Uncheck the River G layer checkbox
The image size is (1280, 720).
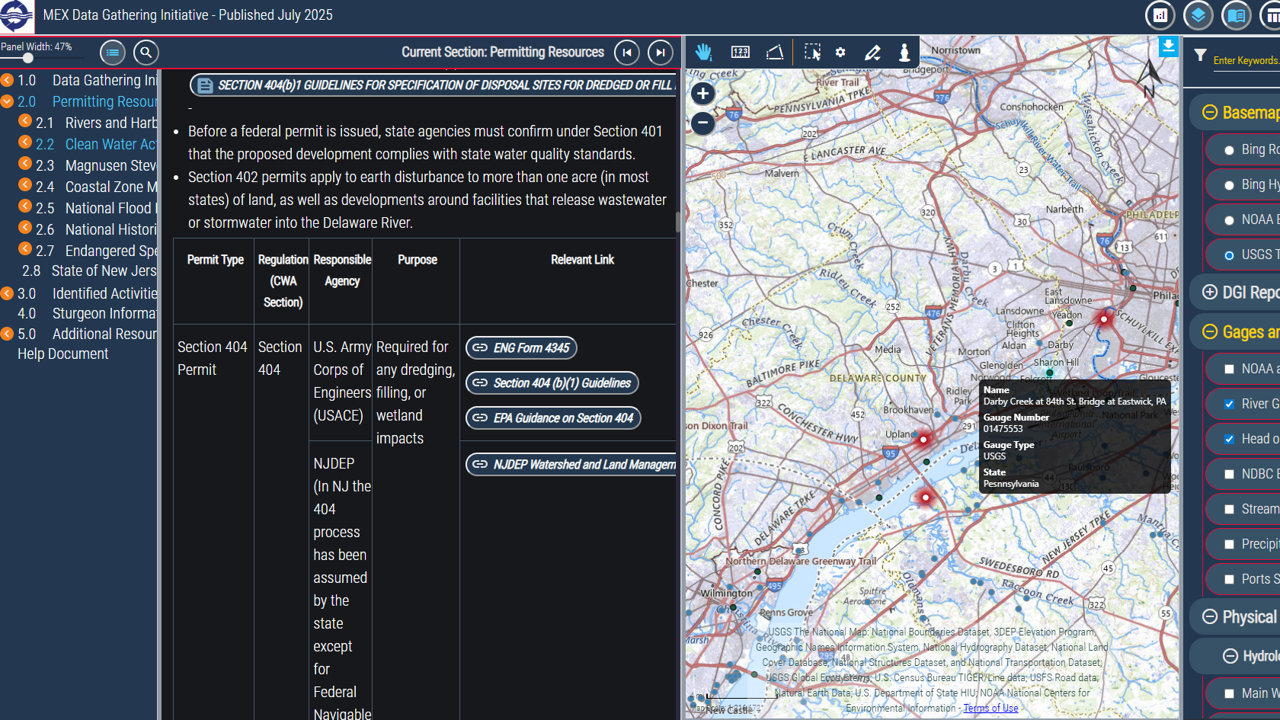click(x=1229, y=404)
